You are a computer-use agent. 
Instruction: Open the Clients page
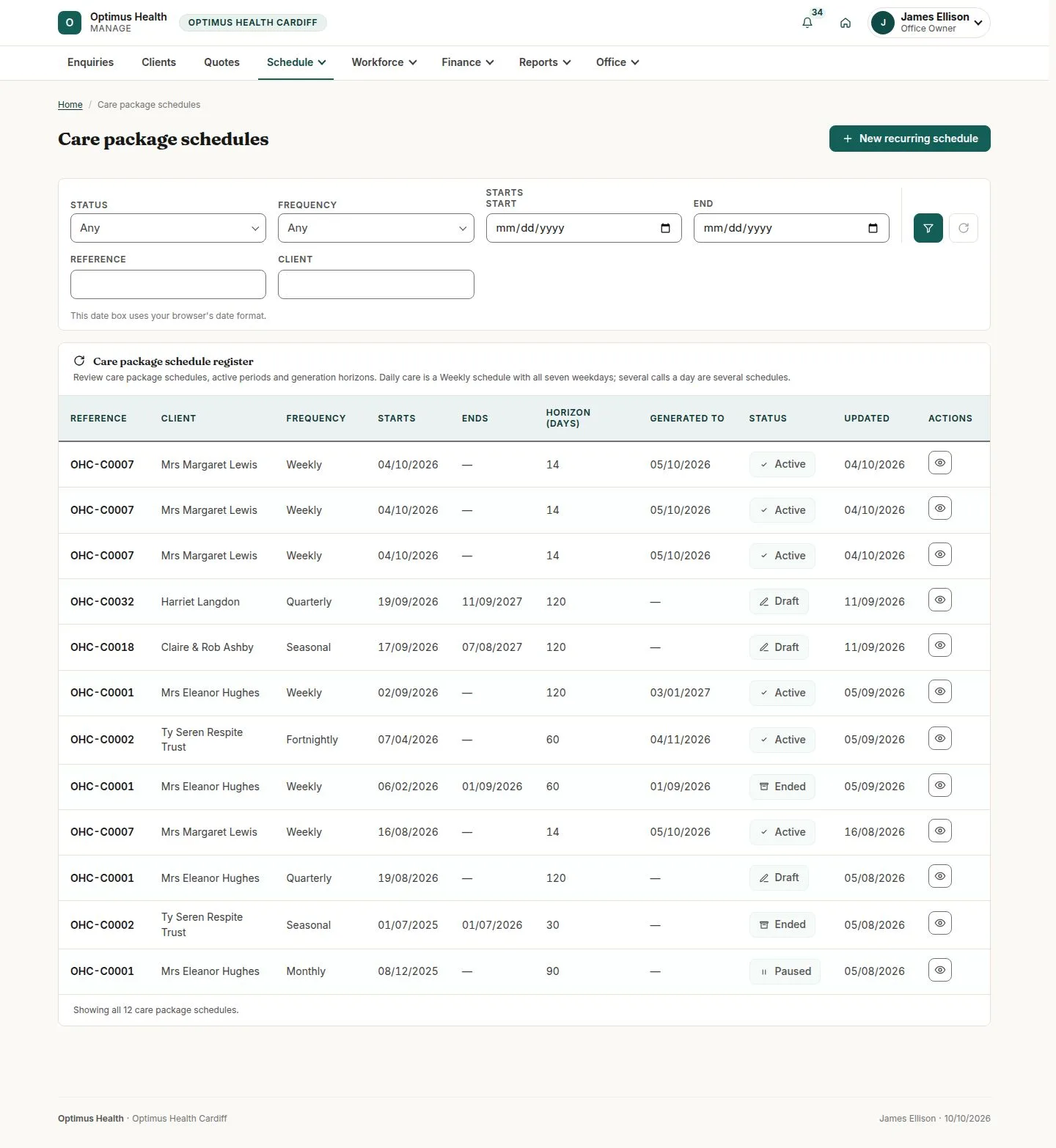point(158,62)
